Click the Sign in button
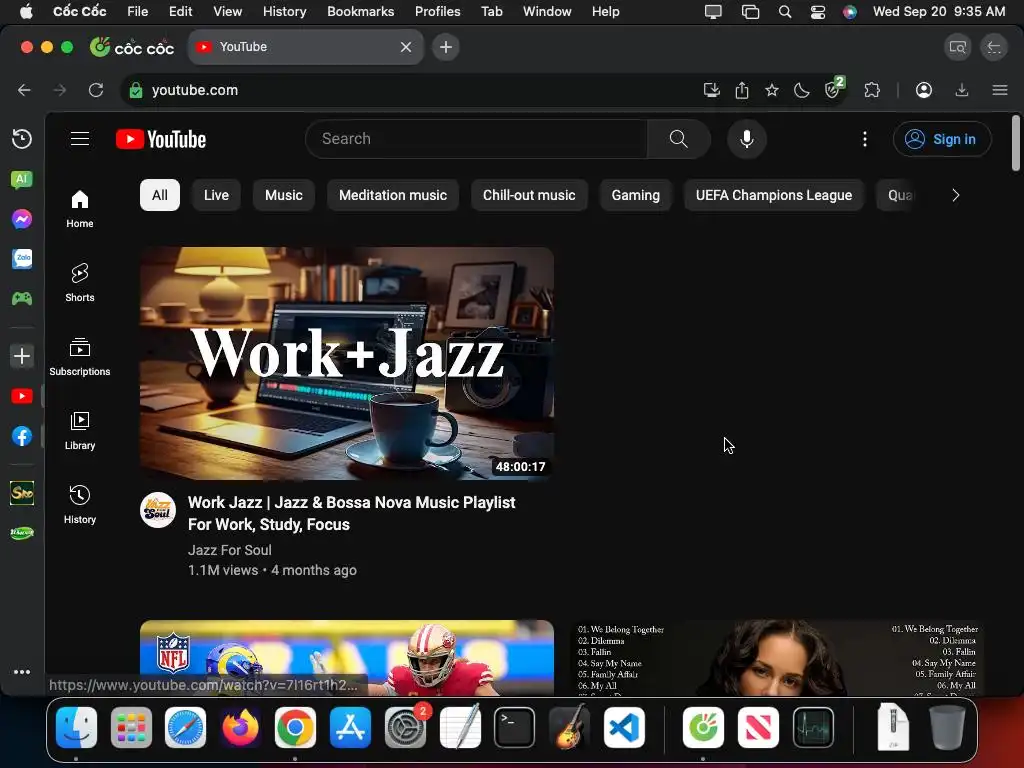Image resolution: width=1024 pixels, height=768 pixels. click(942, 139)
